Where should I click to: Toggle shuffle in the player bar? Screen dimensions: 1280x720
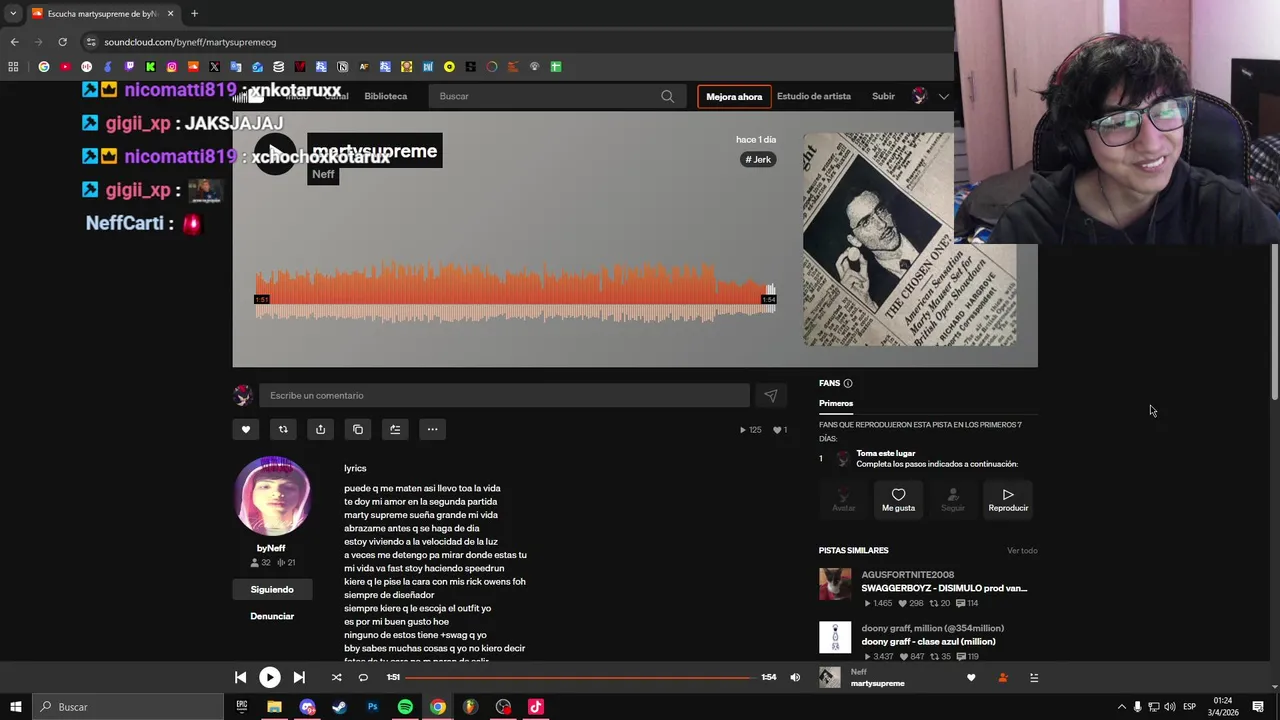point(336,678)
